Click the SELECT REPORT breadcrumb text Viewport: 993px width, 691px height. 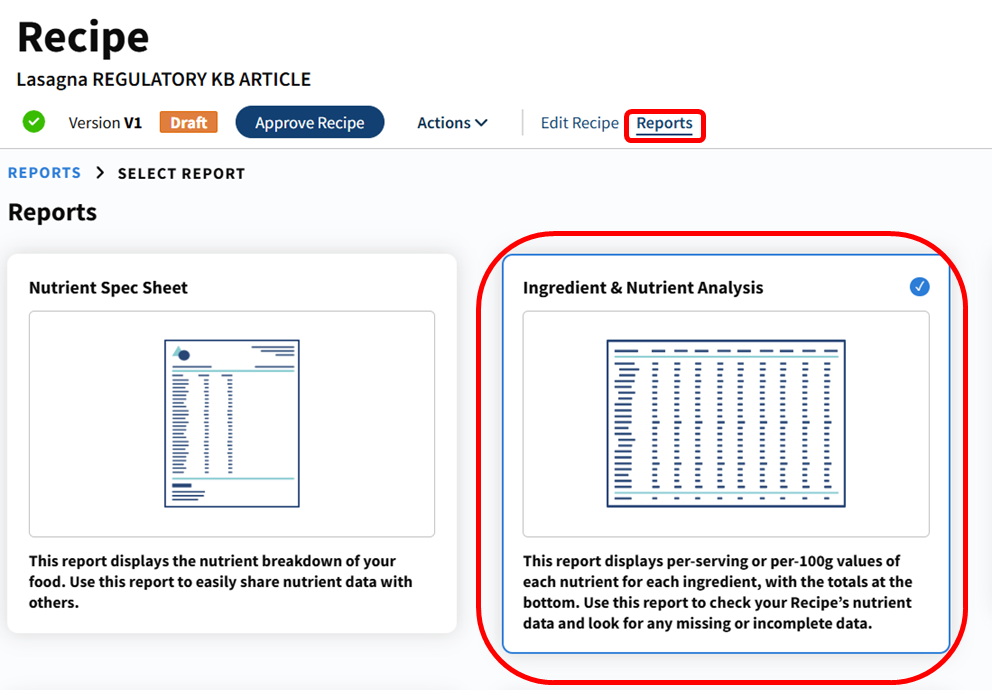[181, 174]
